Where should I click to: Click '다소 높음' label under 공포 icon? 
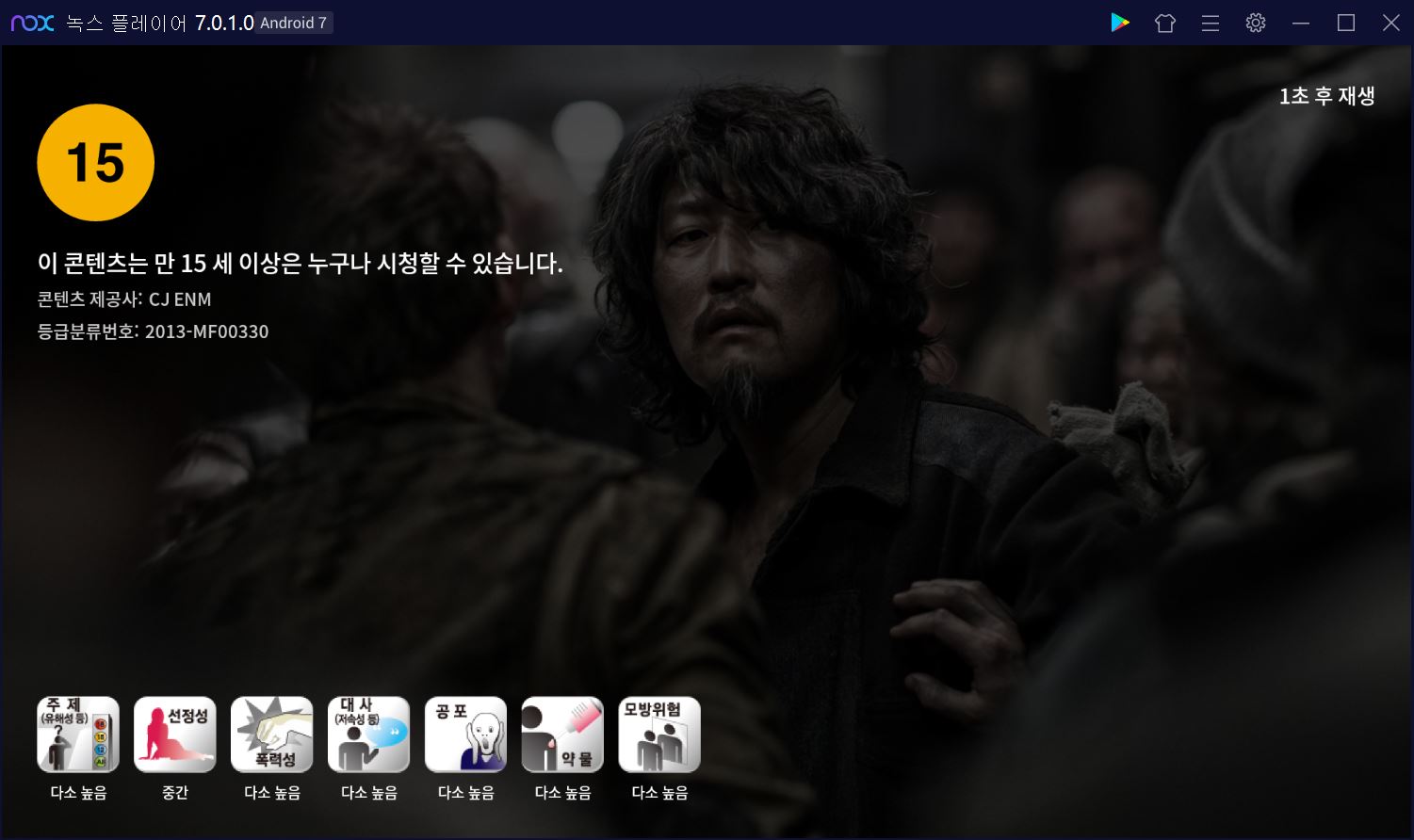click(466, 793)
